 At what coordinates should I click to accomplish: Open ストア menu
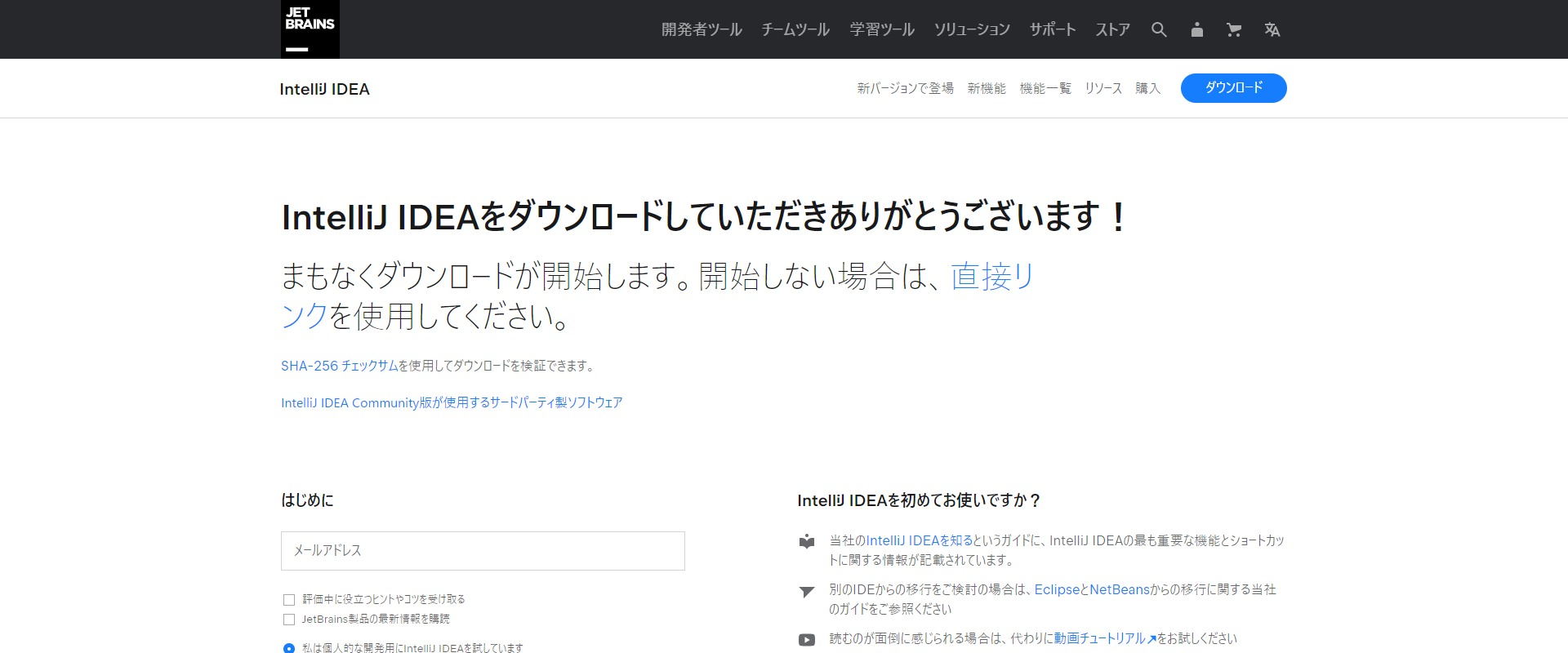click(x=1113, y=30)
